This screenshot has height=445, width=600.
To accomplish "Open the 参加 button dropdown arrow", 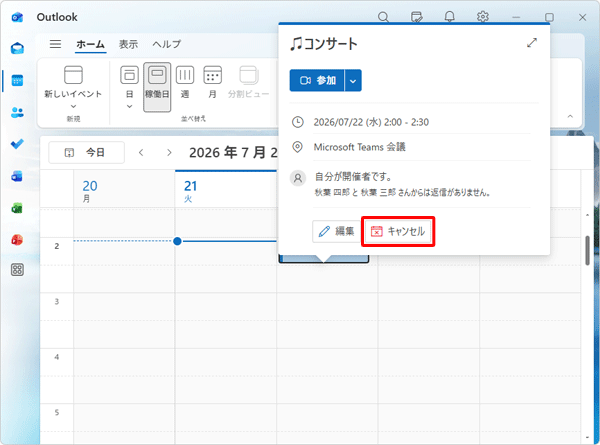I will (x=353, y=80).
